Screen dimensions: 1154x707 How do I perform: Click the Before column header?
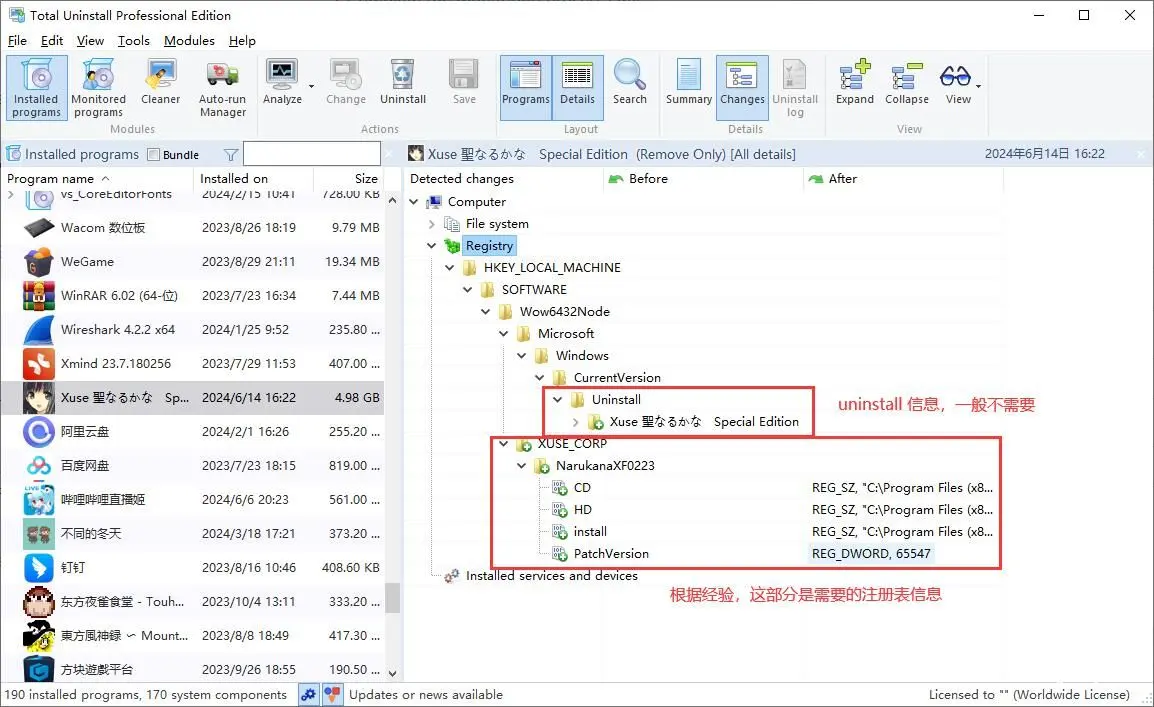[701, 179]
